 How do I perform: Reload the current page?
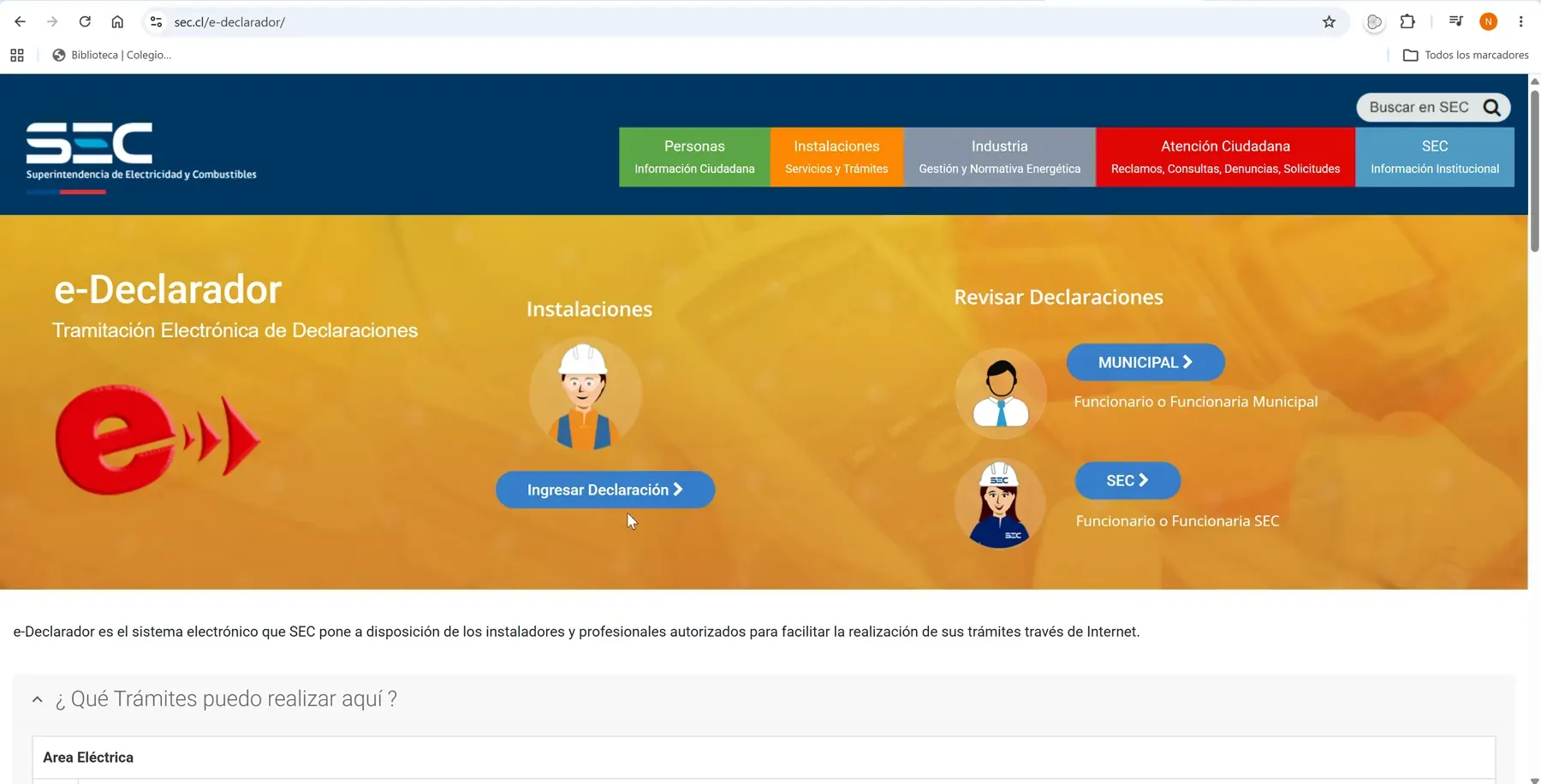point(85,21)
